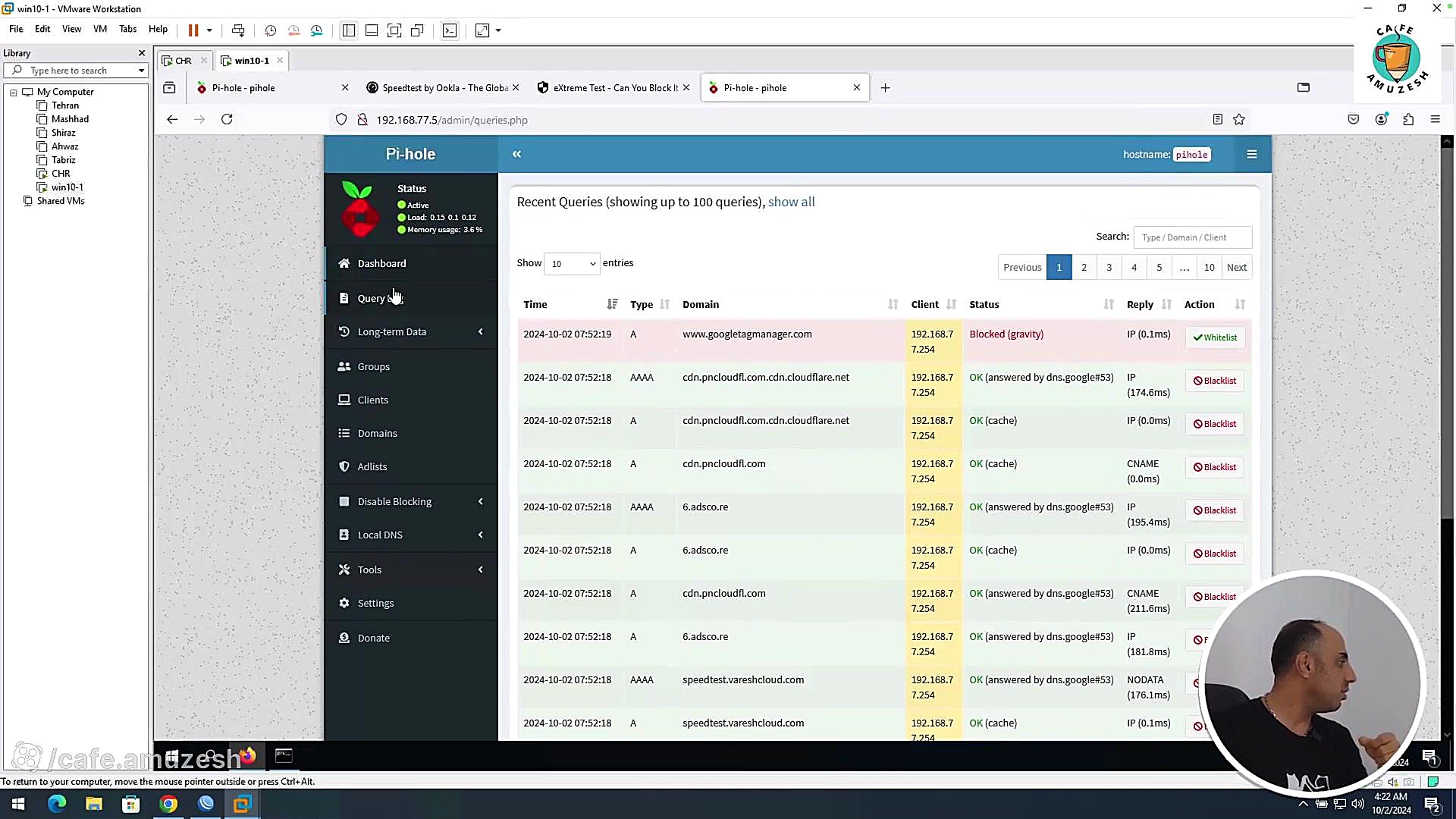Blacklist cdn.pncloudfl.com.cdn.cloudflare.net AAAA query
This screenshot has height=819, width=1456.
tap(1215, 381)
